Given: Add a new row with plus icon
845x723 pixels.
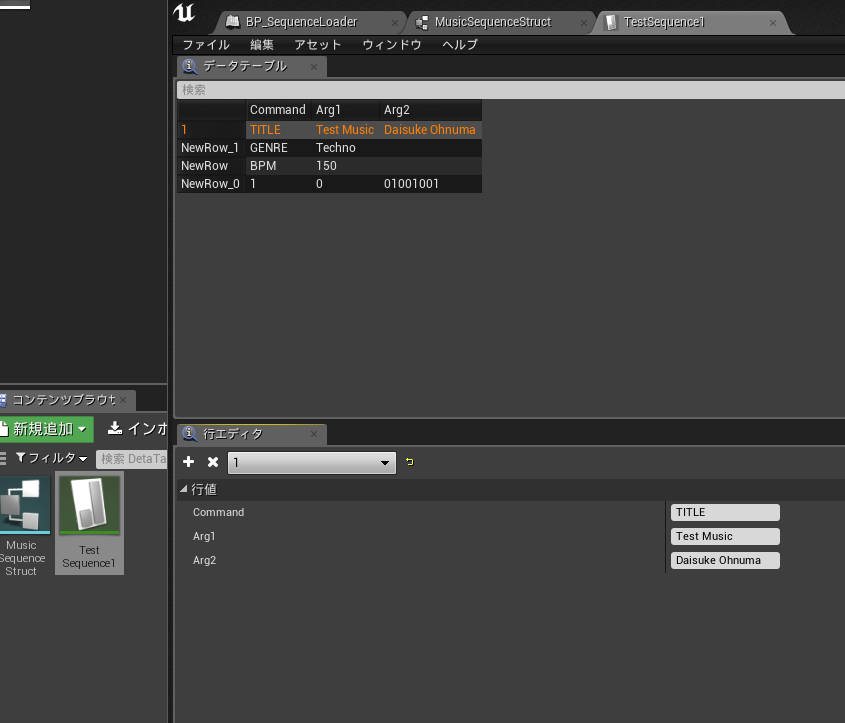Looking at the screenshot, I should (x=189, y=462).
